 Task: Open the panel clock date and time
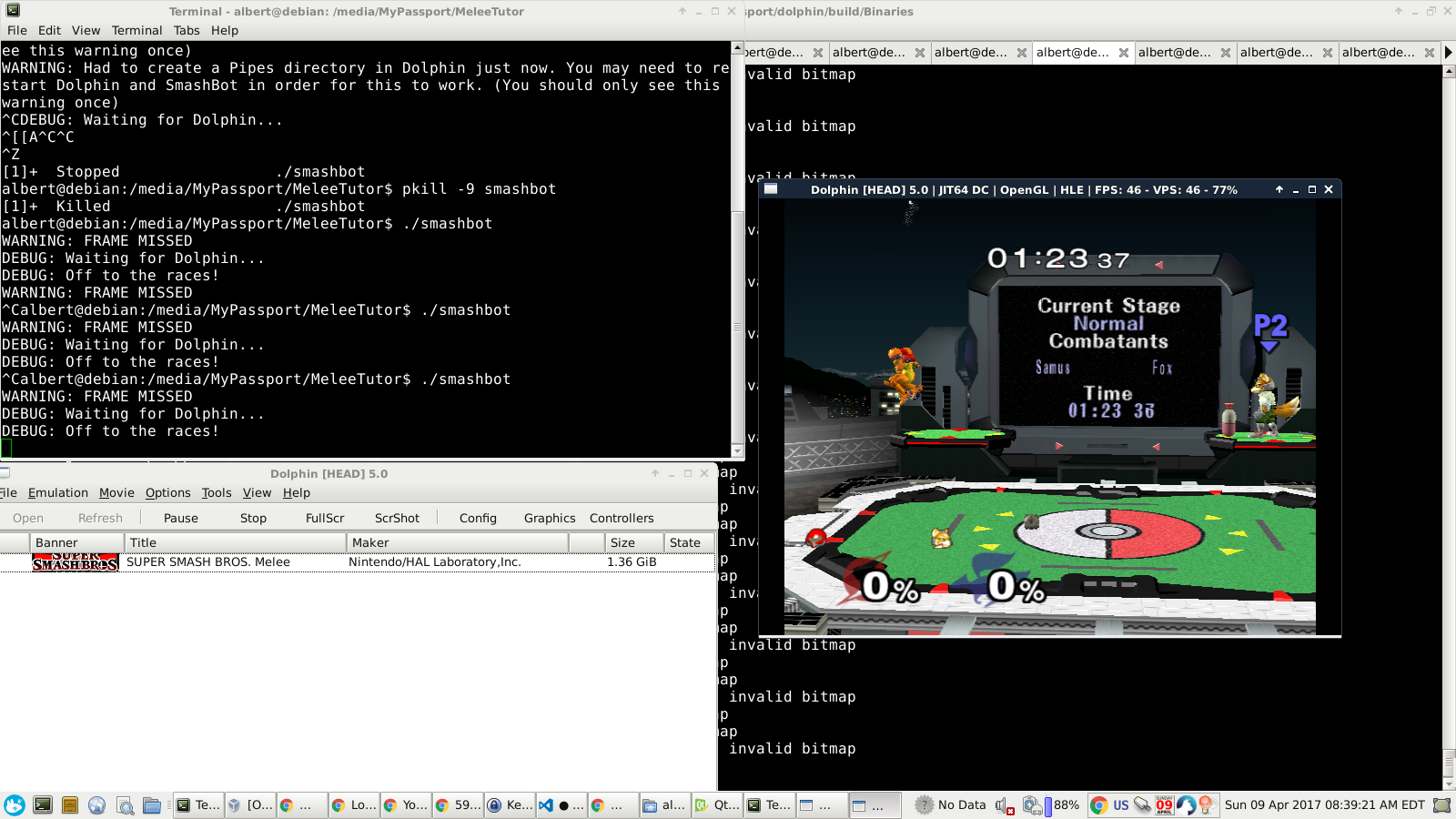[x=1324, y=805]
